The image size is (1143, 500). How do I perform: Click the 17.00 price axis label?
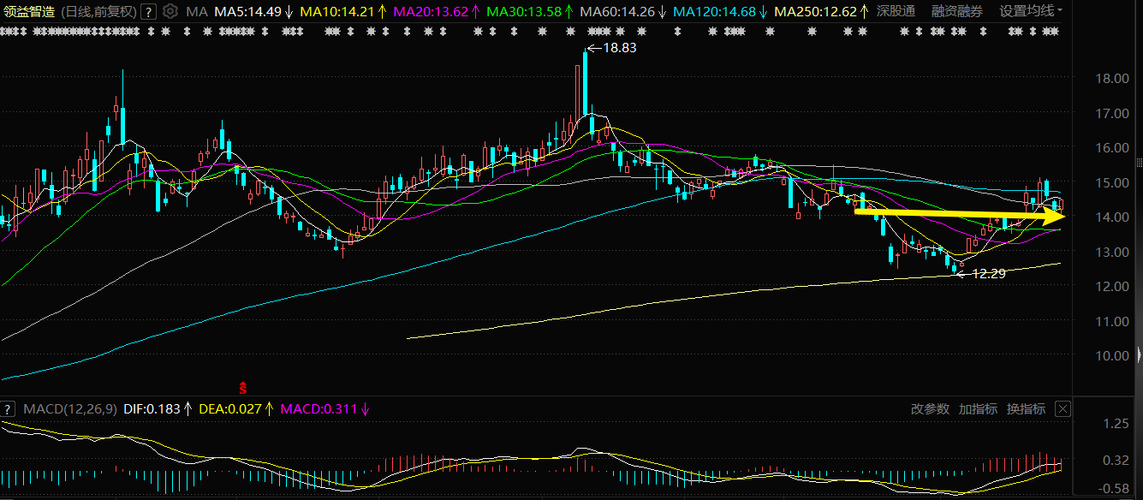[1111, 113]
